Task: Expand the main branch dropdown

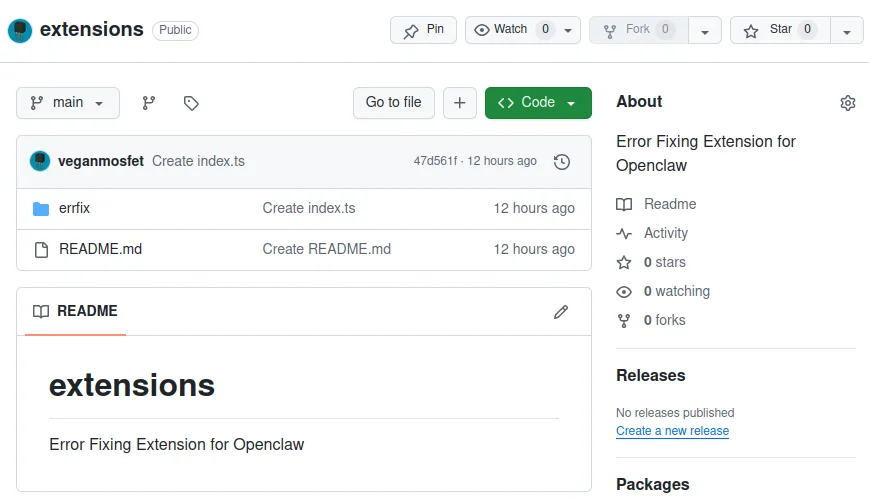Action: click(x=68, y=103)
